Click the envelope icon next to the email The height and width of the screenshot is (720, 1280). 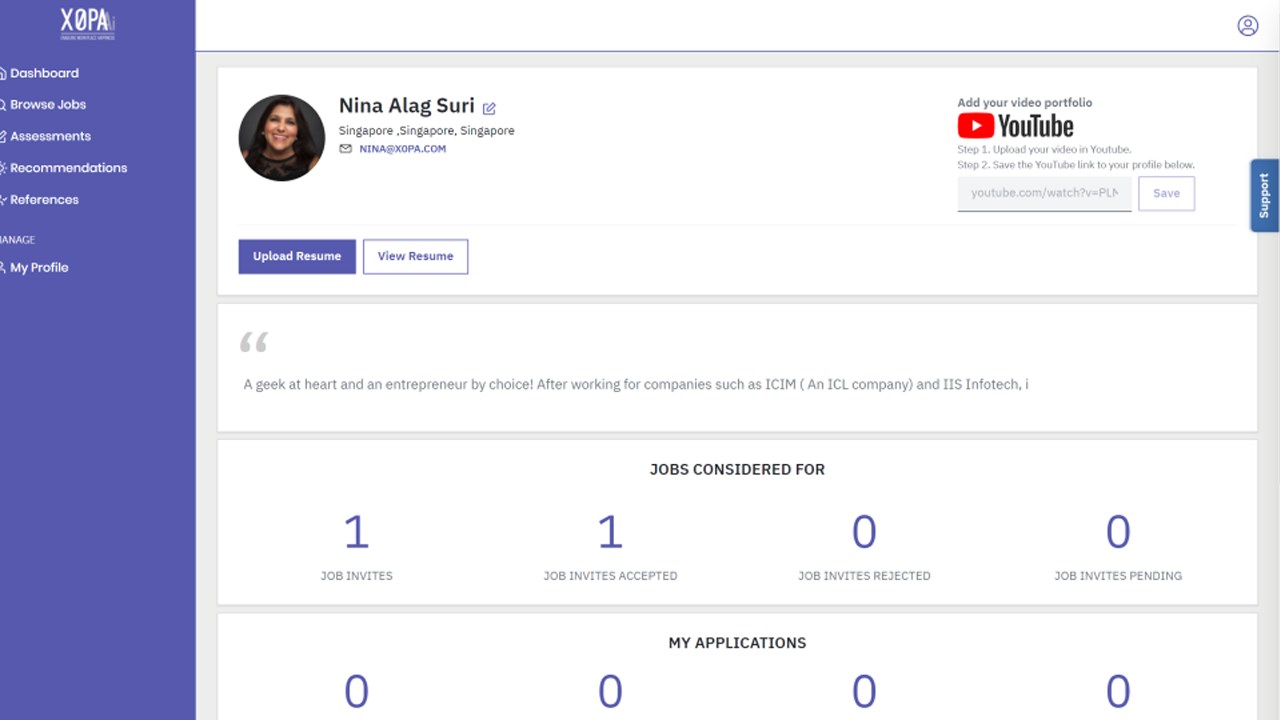pos(346,149)
